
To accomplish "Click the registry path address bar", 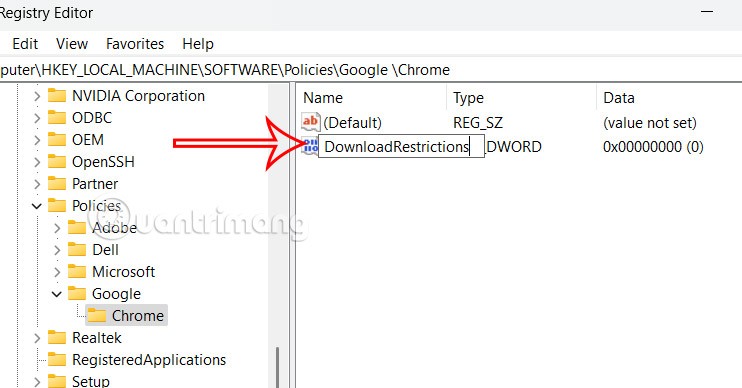I will tap(371, 70).
